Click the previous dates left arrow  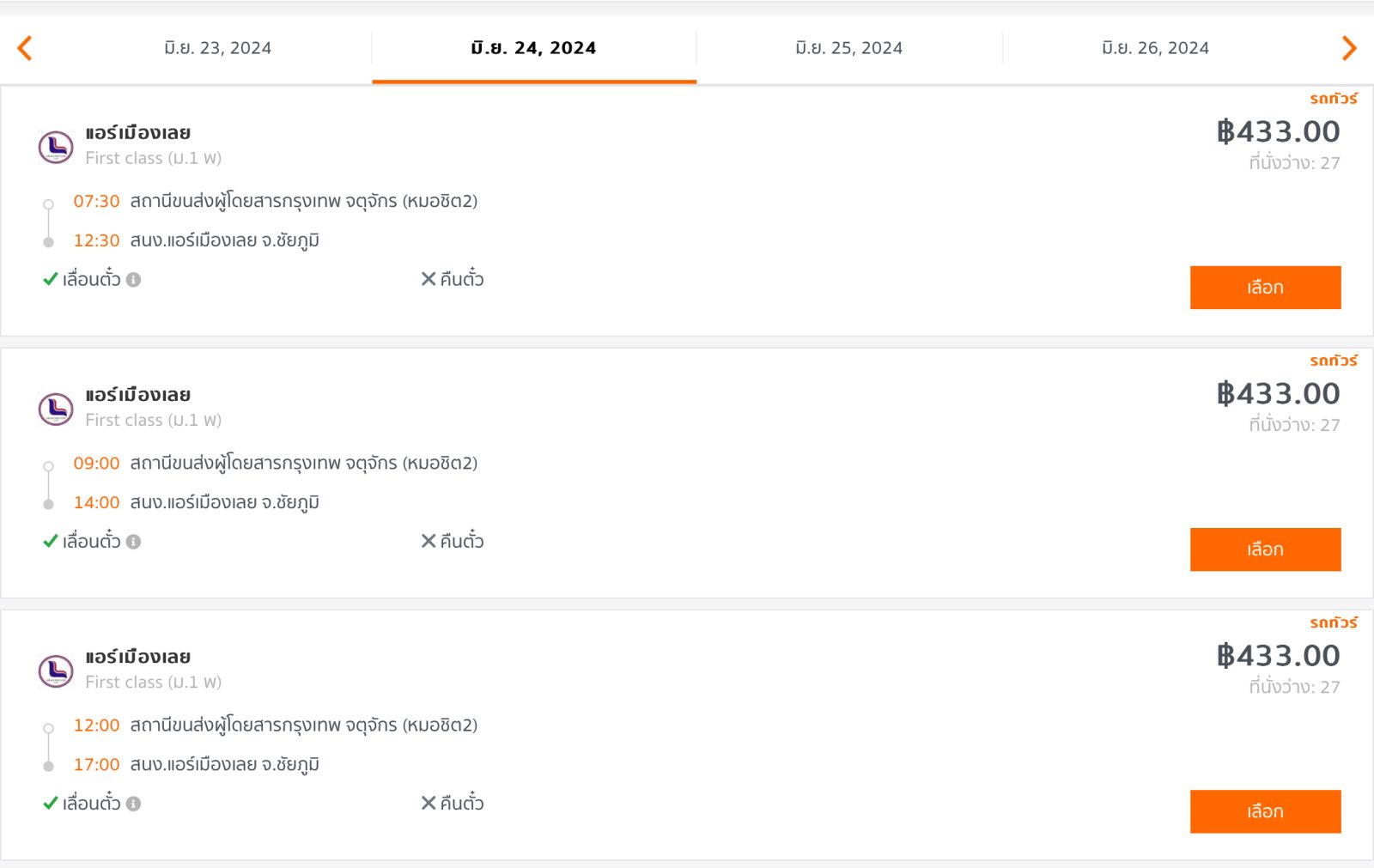pos(25,48)
